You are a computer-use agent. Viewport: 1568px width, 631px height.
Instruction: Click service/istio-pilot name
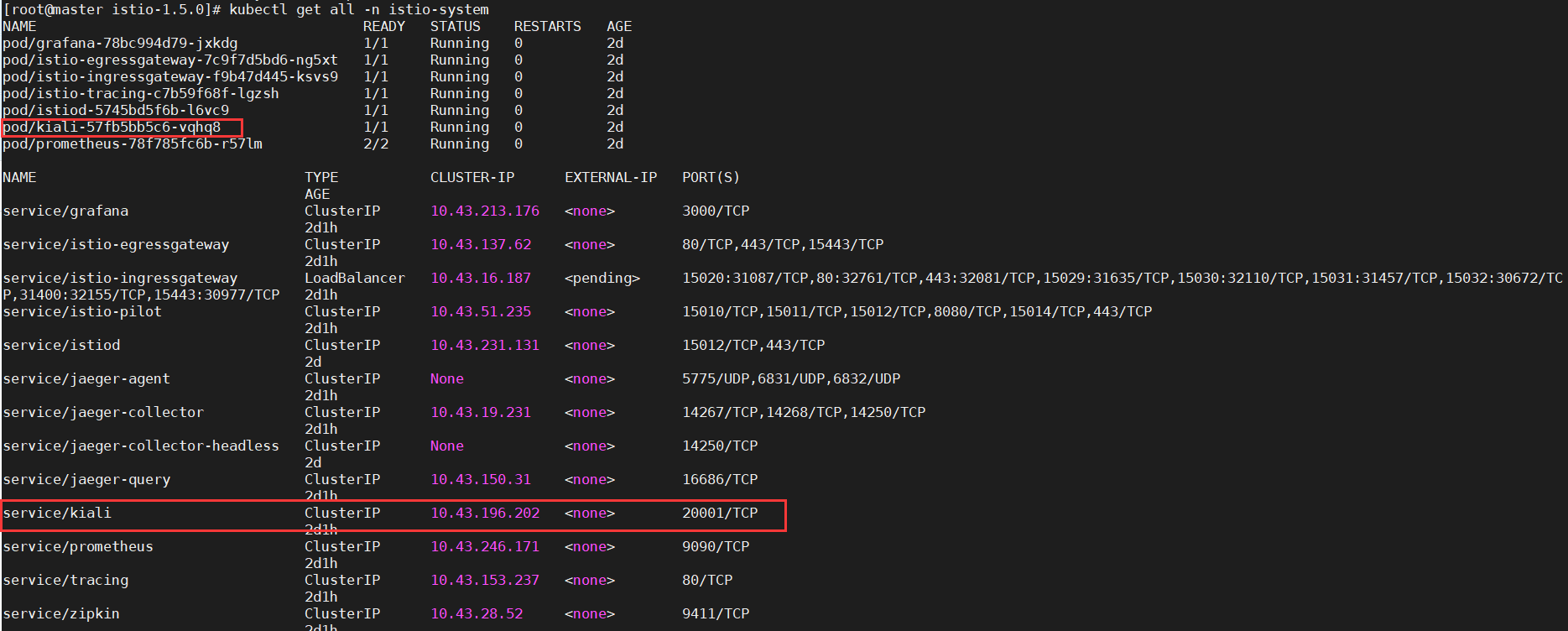click(x=82, y=312)
